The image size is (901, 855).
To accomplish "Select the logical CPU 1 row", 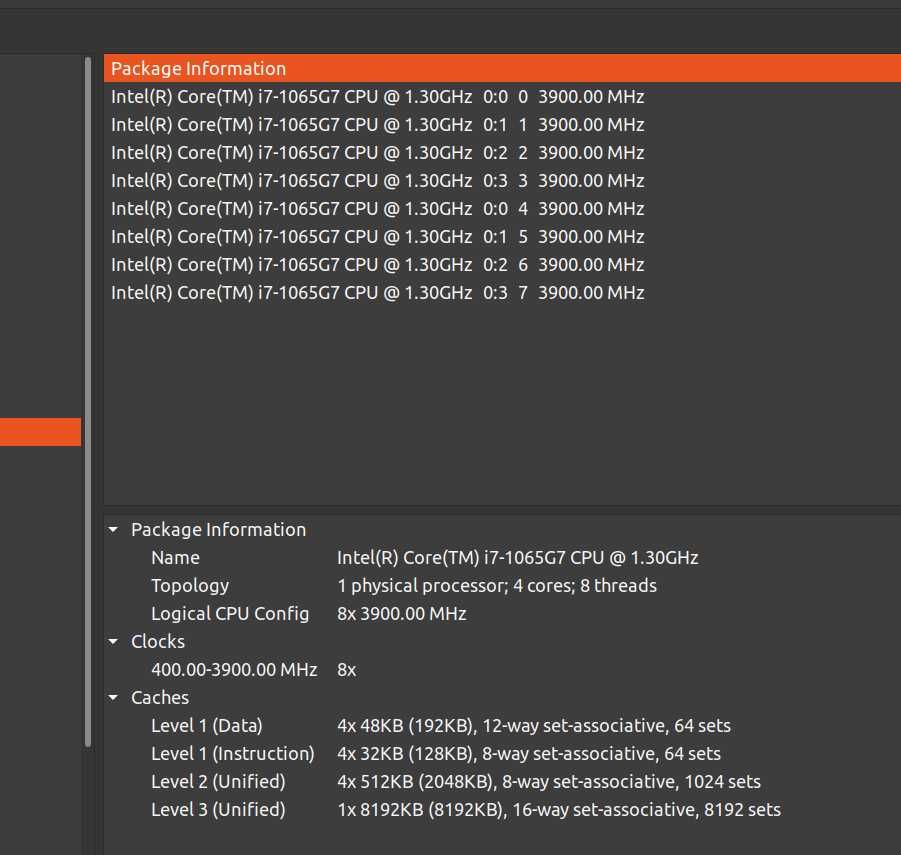I will point(377,125).
